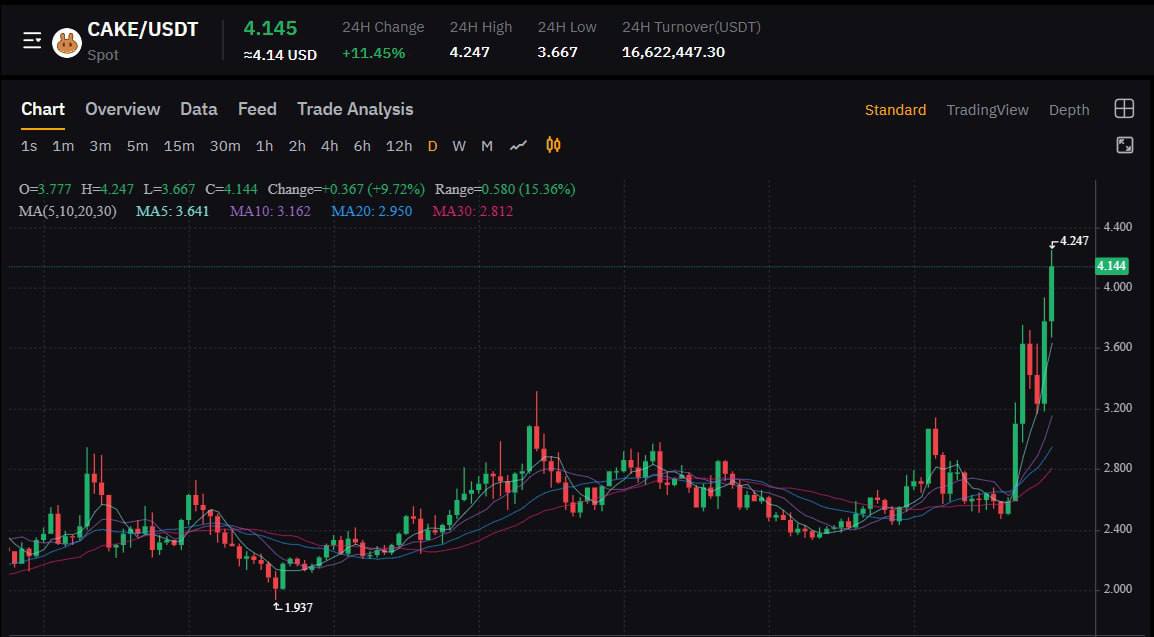
Task: Switch to line chart style icon
Action: (518, 146)
